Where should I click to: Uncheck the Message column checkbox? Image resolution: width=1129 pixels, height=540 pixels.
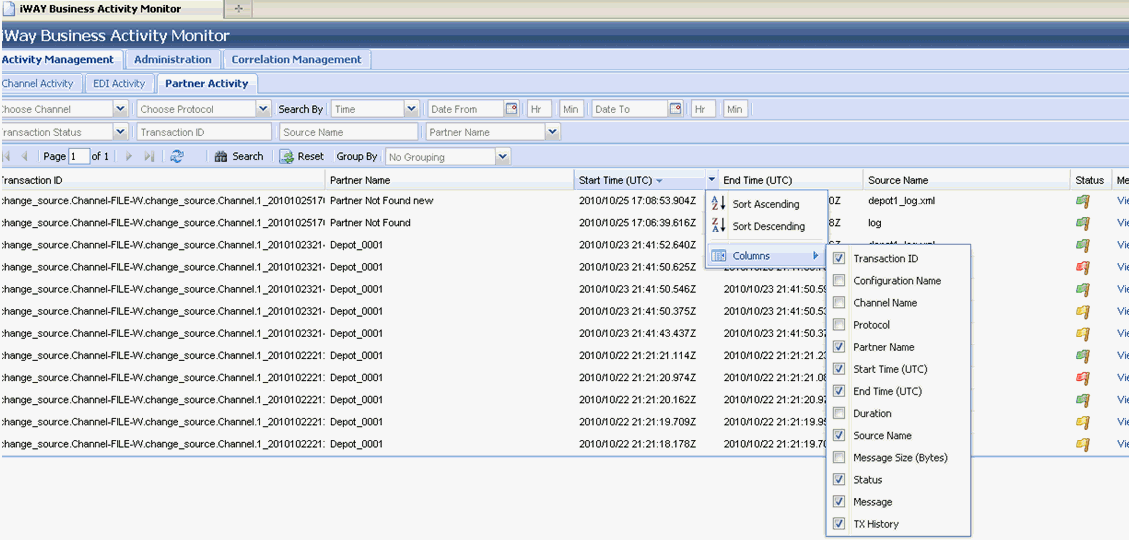point(839,502)
